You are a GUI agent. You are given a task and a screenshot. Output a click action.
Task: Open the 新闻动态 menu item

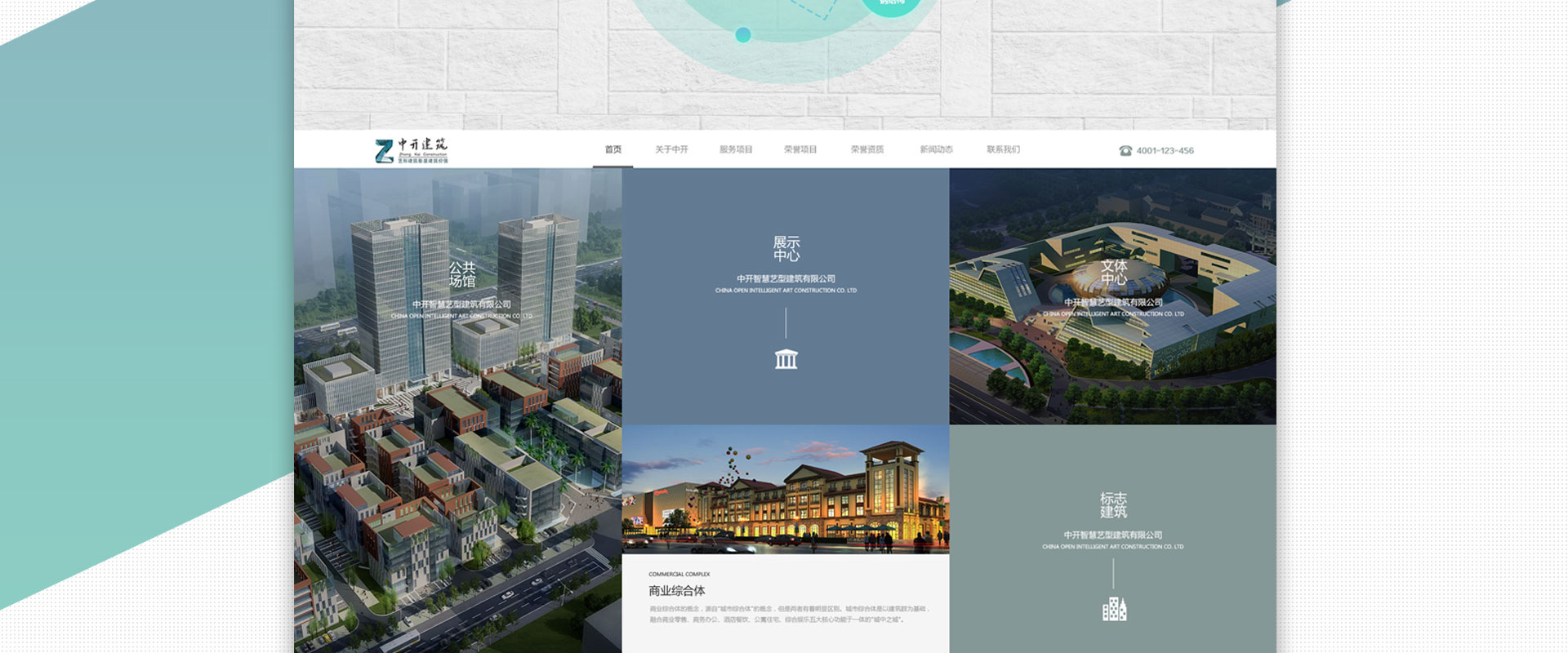(x=936, y=149)
